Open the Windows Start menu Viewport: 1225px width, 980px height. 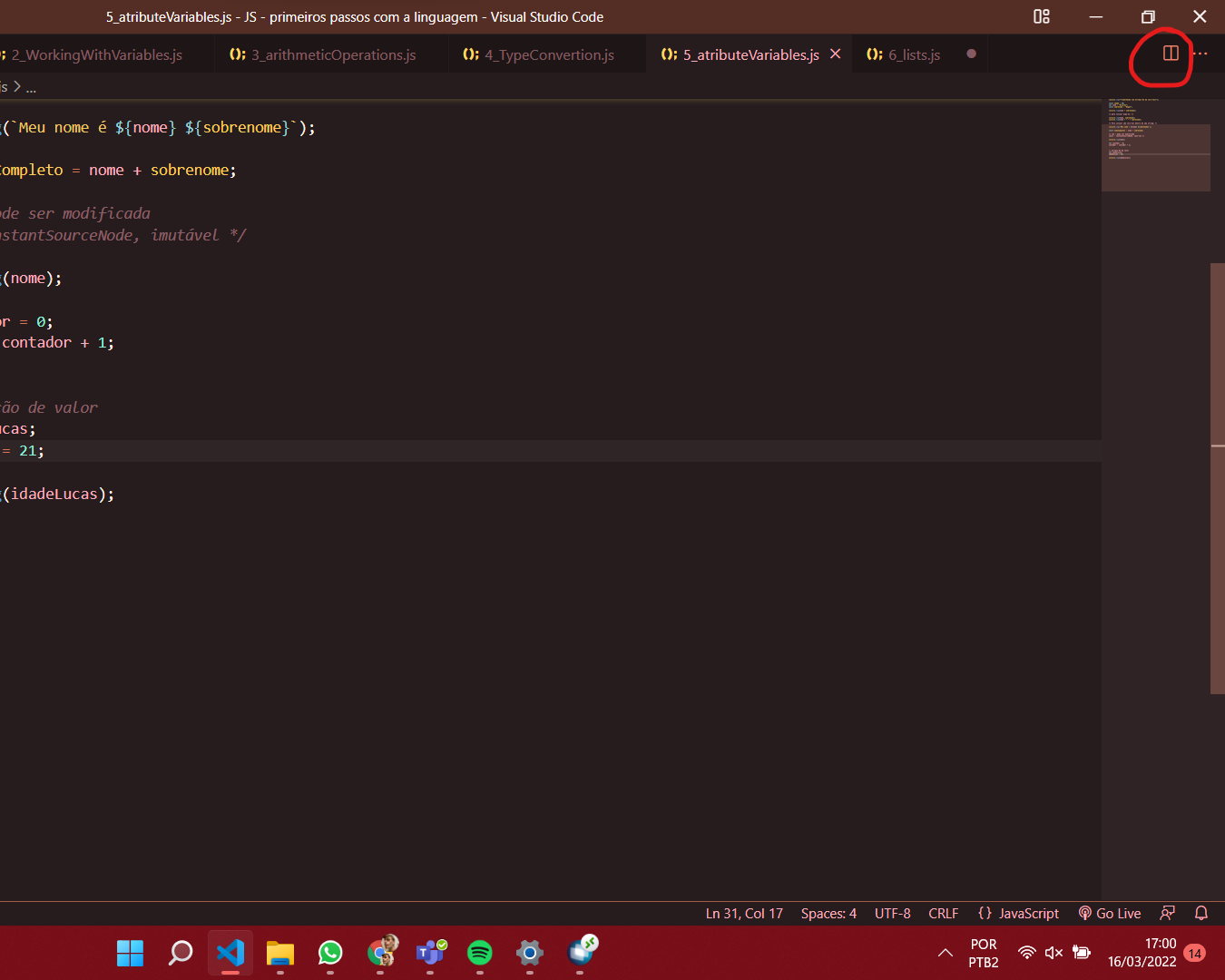[x=131, y=953]
